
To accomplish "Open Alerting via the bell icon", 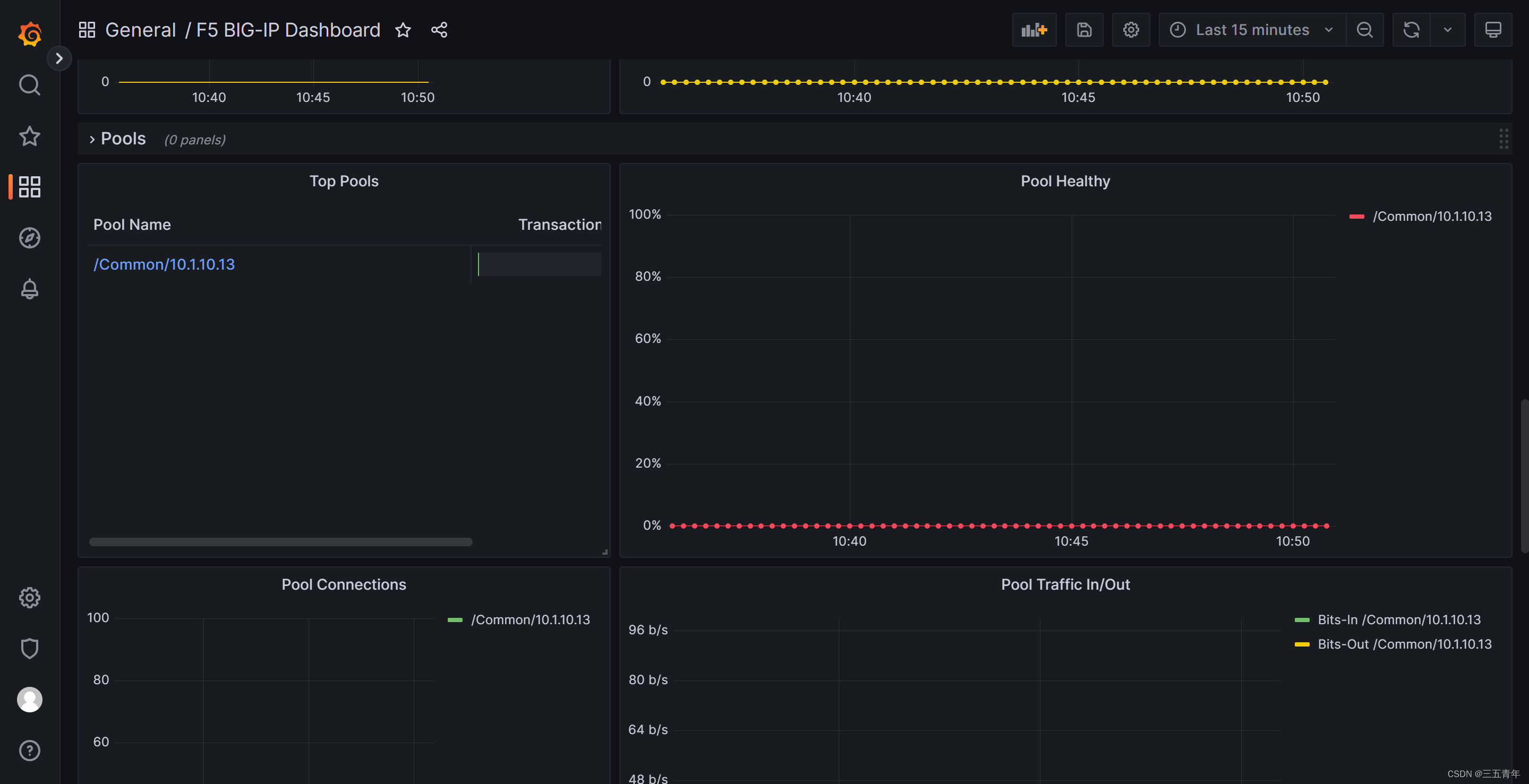I will pos(29,289).
